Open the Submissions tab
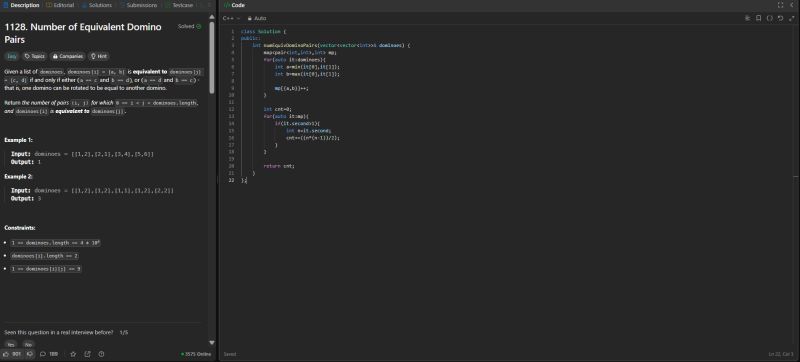Image resolution: width=800 pixels, height=362 pixels. click(x=138, y=5)
